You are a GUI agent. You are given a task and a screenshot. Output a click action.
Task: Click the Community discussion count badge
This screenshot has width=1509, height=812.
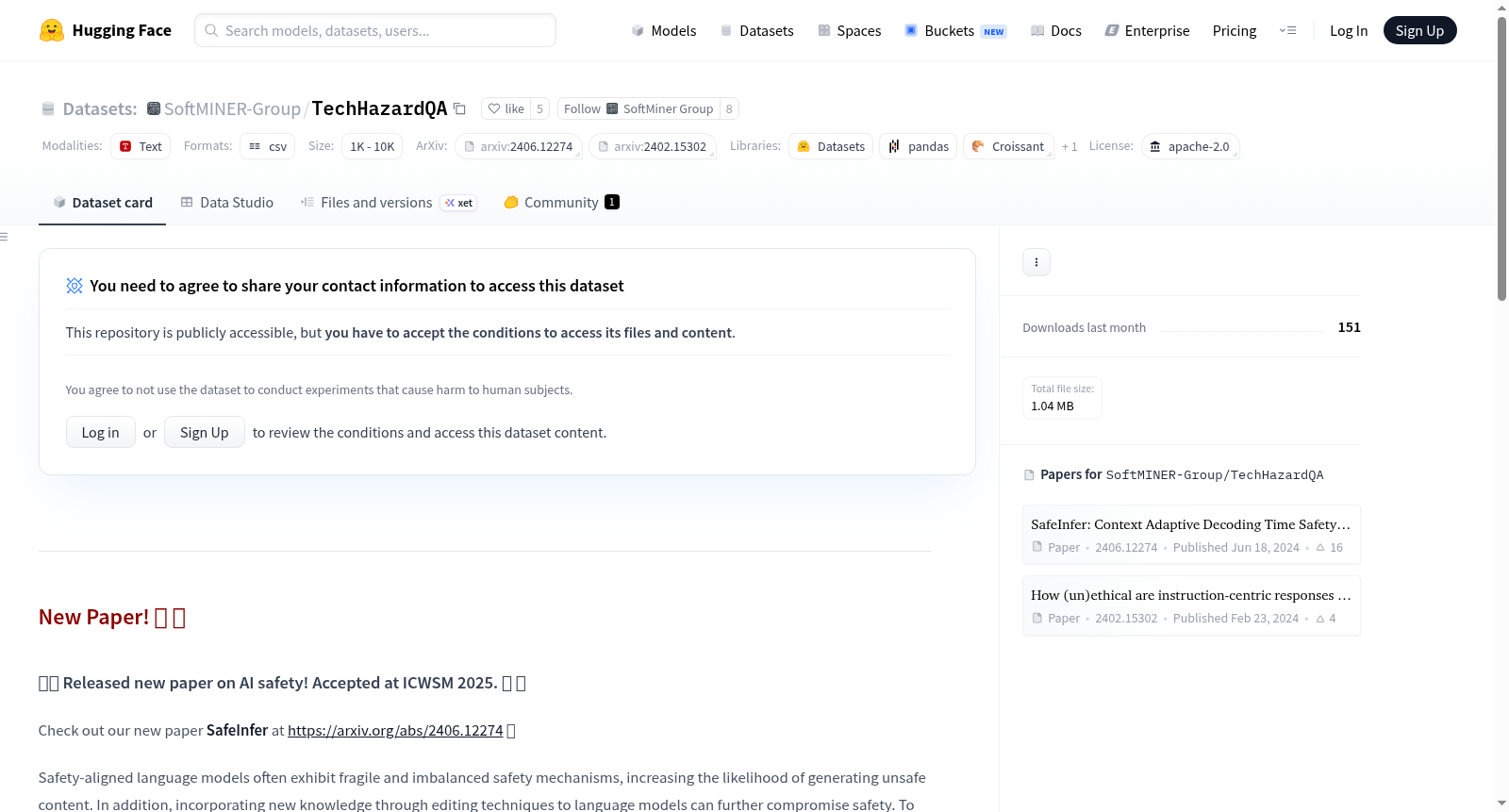click(x=612, y=202)
